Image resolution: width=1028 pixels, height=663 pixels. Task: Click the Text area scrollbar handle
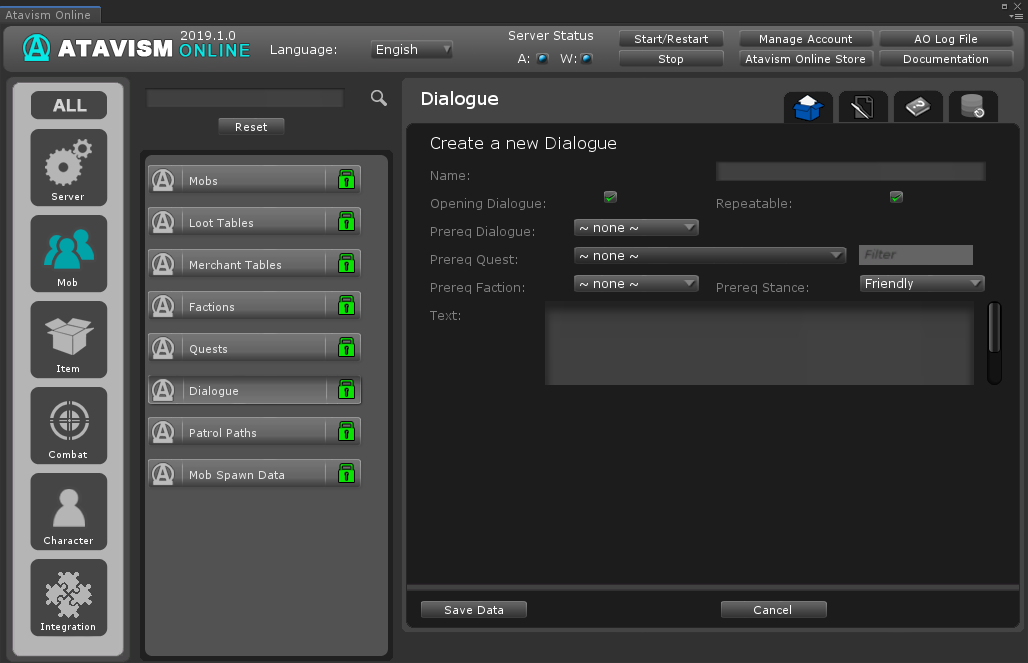994,328
